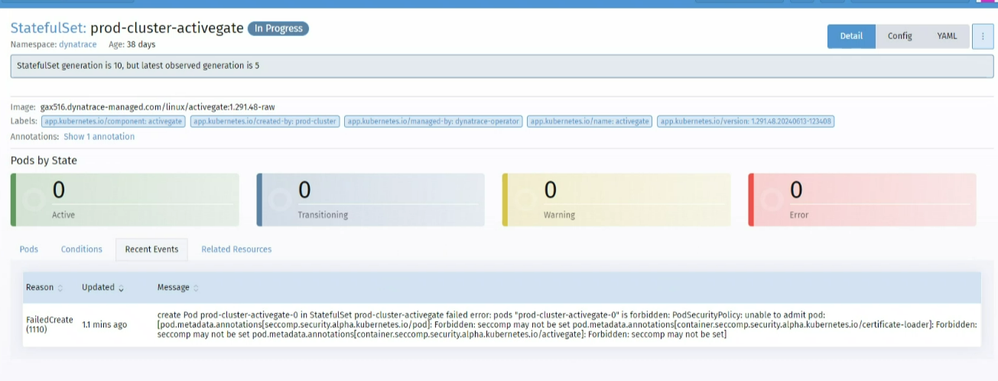
Task: Select the Active pods card
Action: pos(125,200)
